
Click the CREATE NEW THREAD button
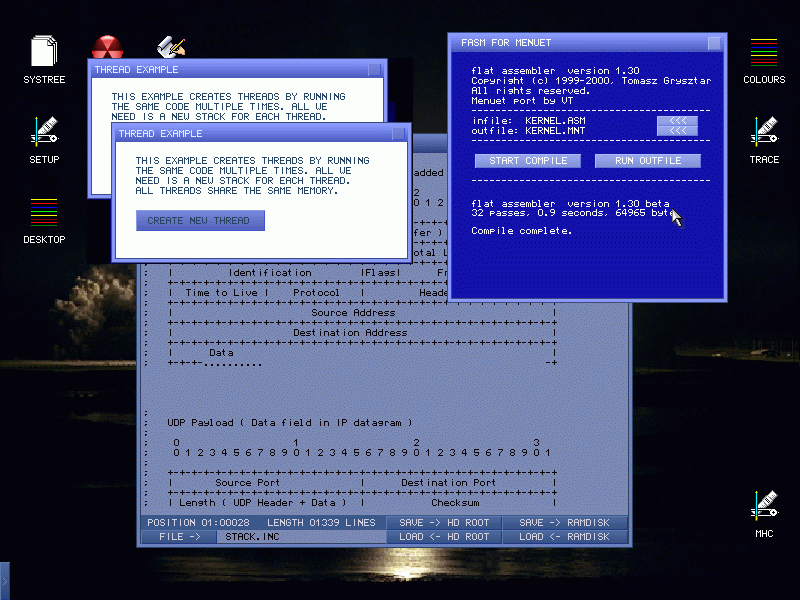200,220
